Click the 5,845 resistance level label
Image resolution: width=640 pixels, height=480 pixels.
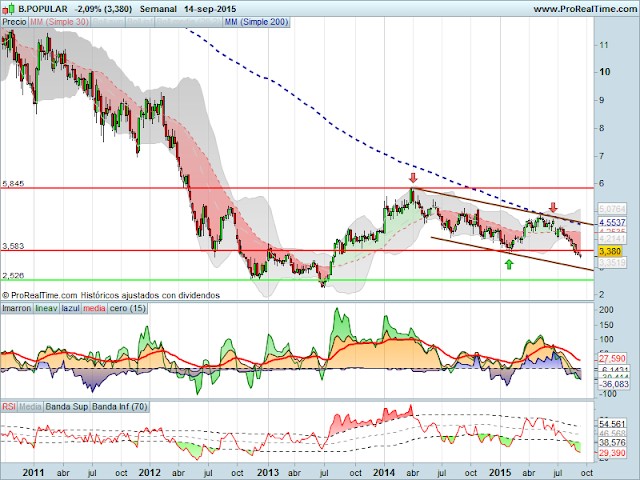click(x=13, y=184)
